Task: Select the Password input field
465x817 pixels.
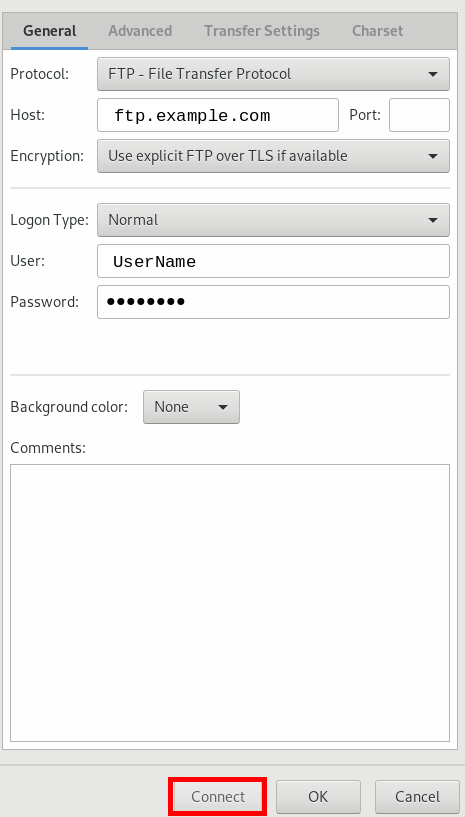Action: click(x=273, y=302)
